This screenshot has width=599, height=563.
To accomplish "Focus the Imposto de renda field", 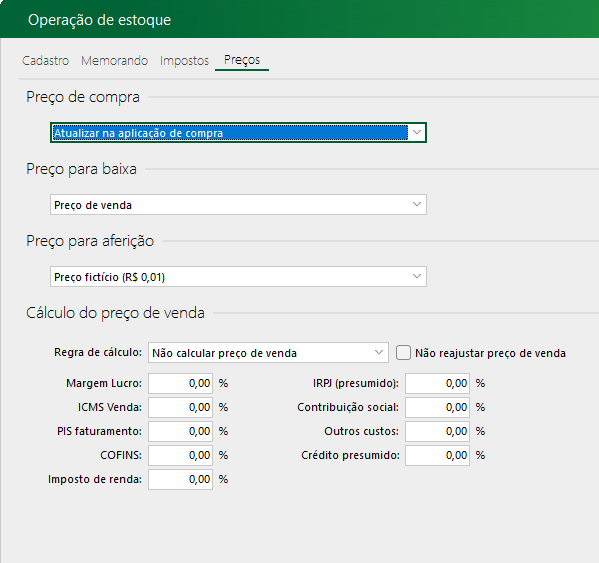I will coord(180,479).
